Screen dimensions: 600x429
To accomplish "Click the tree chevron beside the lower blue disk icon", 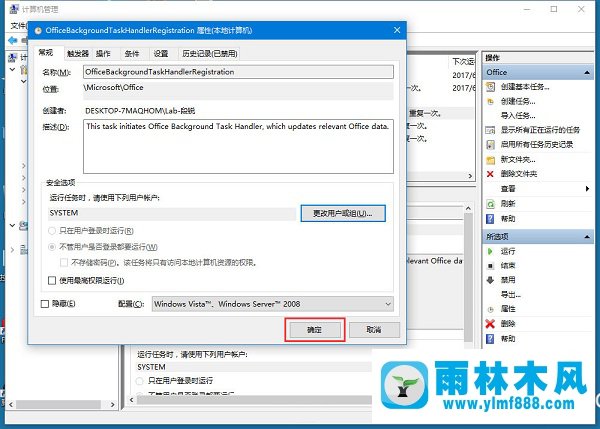I will pyautogui.click(x=12, y=225).
